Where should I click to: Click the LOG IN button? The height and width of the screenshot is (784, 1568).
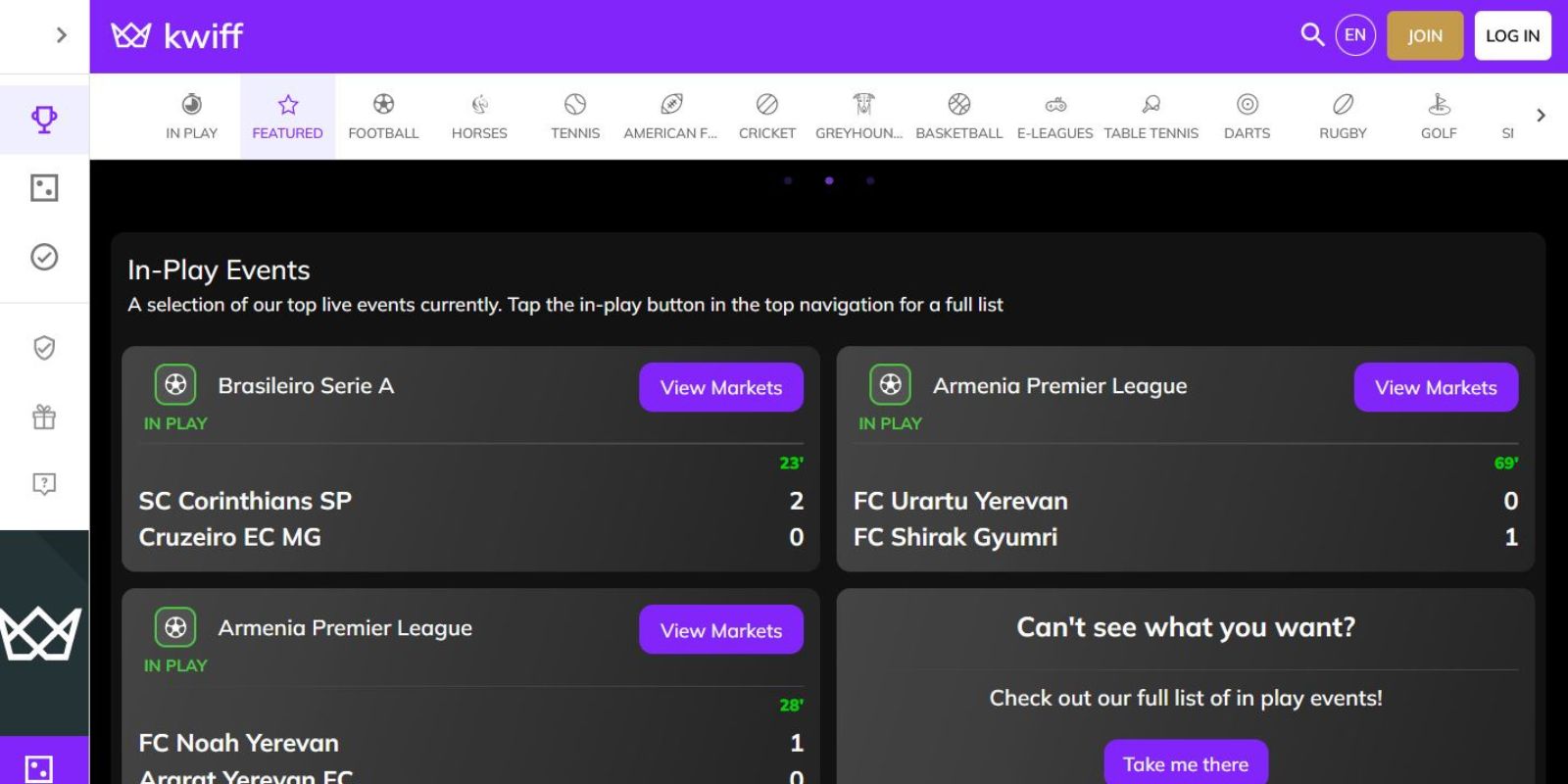[1512, 35]
